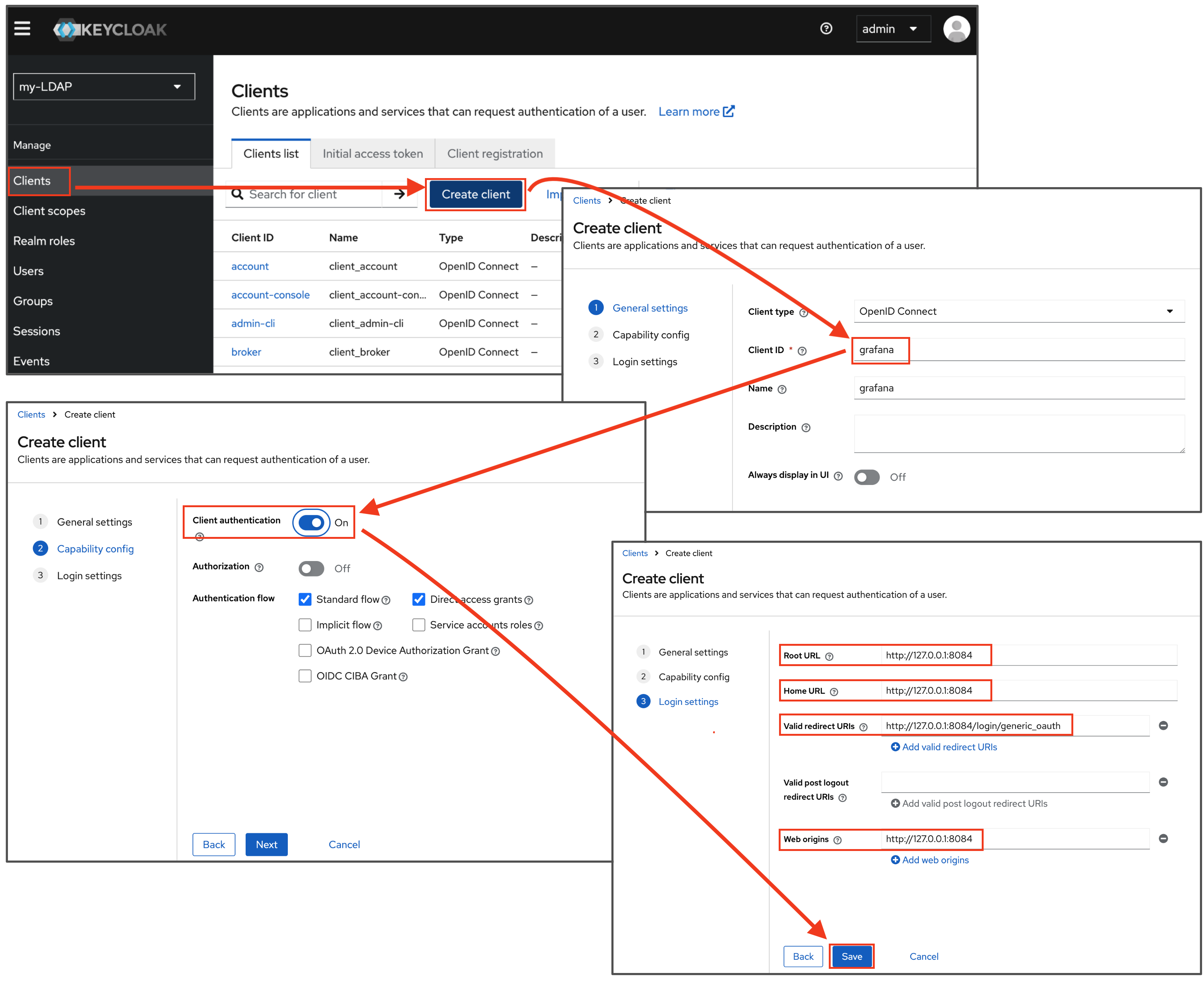Viewport: 1204px width, 982px height.
Task: Toggle Client authentication switch off
Action: coord(311,522)
